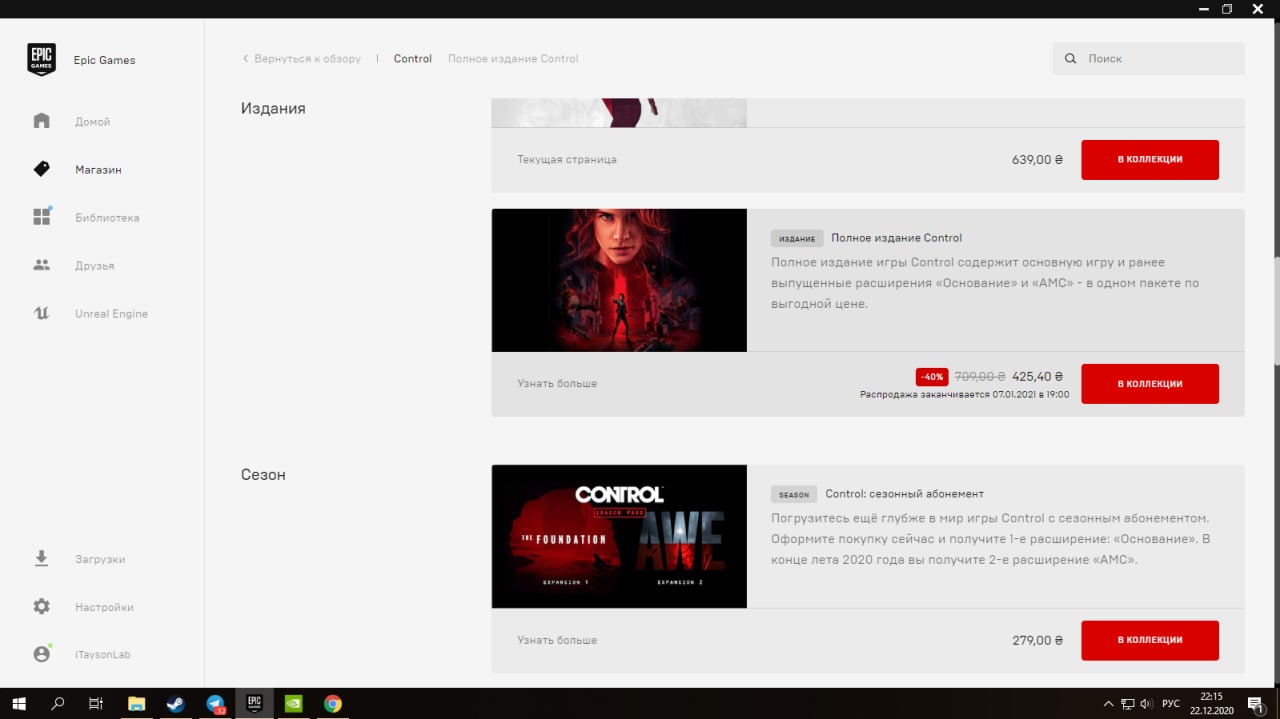The width and height of the screenshot is (1280, 719).
Task: Go to Загрузки in the sidebar
Action: [100, 559]
